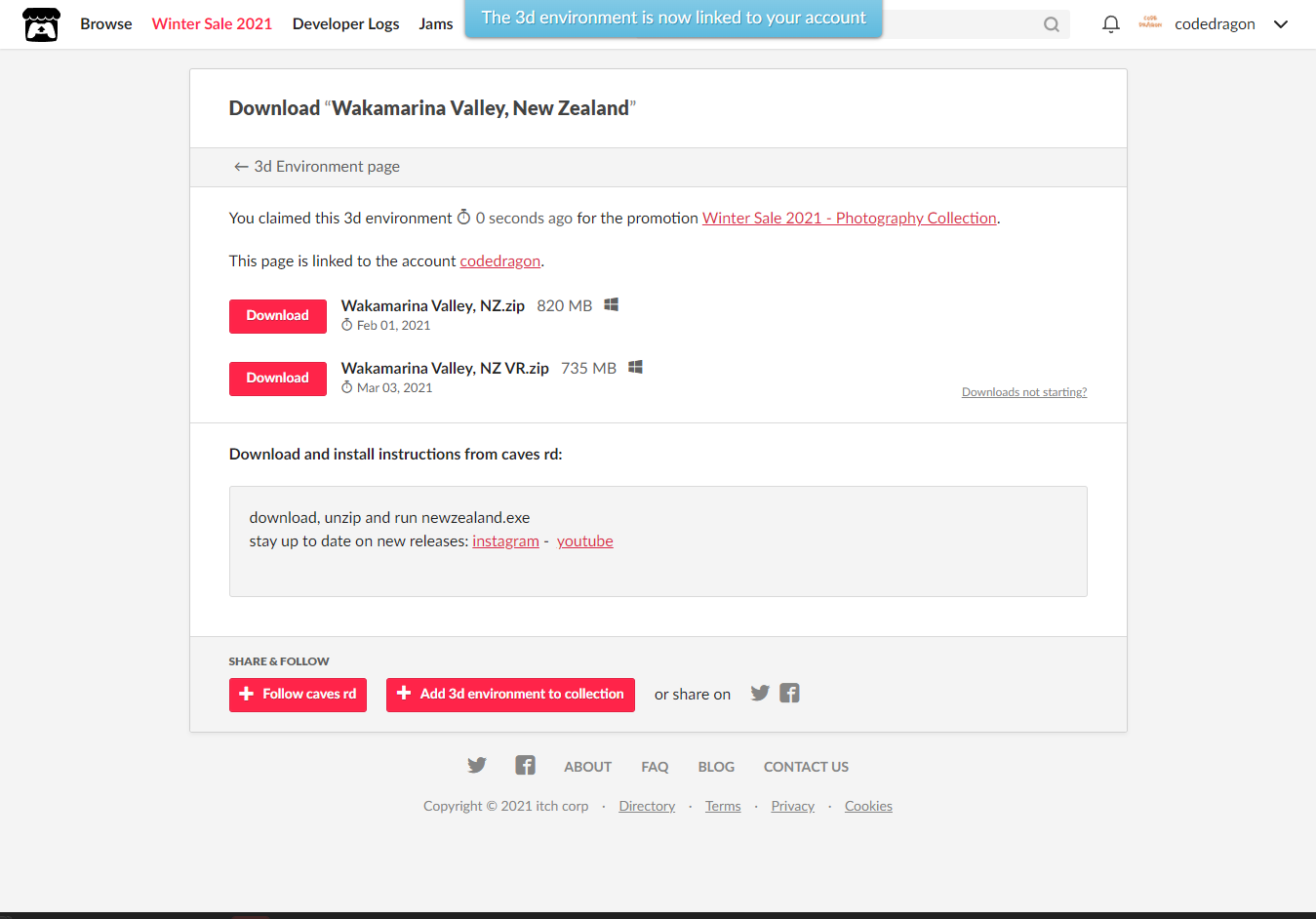Open the ABOUT footer link
This screenshot has width=1316, height=919.
pos(588,767)
